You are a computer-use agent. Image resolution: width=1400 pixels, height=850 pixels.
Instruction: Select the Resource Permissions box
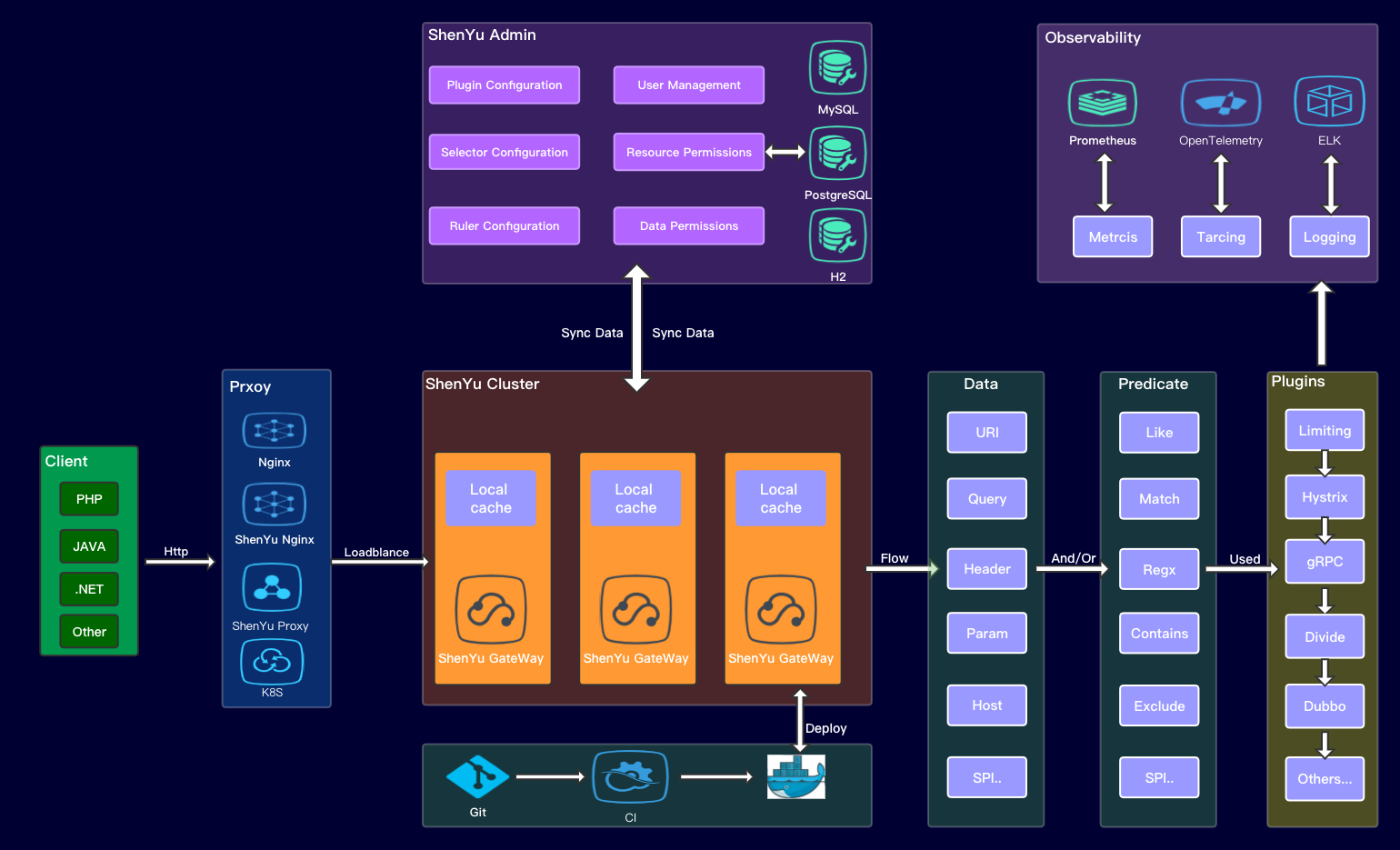coord(688,153)
